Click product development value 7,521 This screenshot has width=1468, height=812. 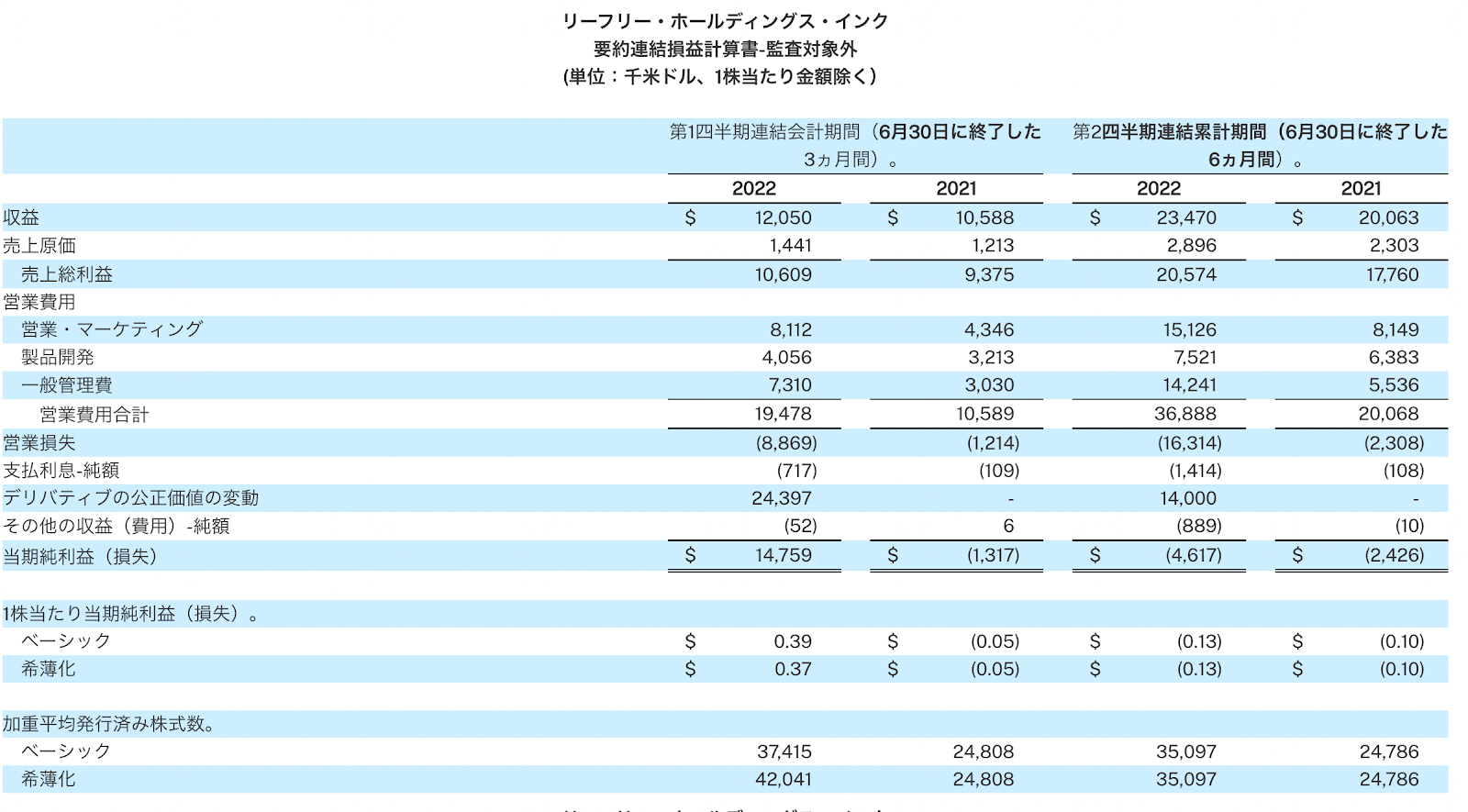pyautogui.click(x=1195, y=357)
